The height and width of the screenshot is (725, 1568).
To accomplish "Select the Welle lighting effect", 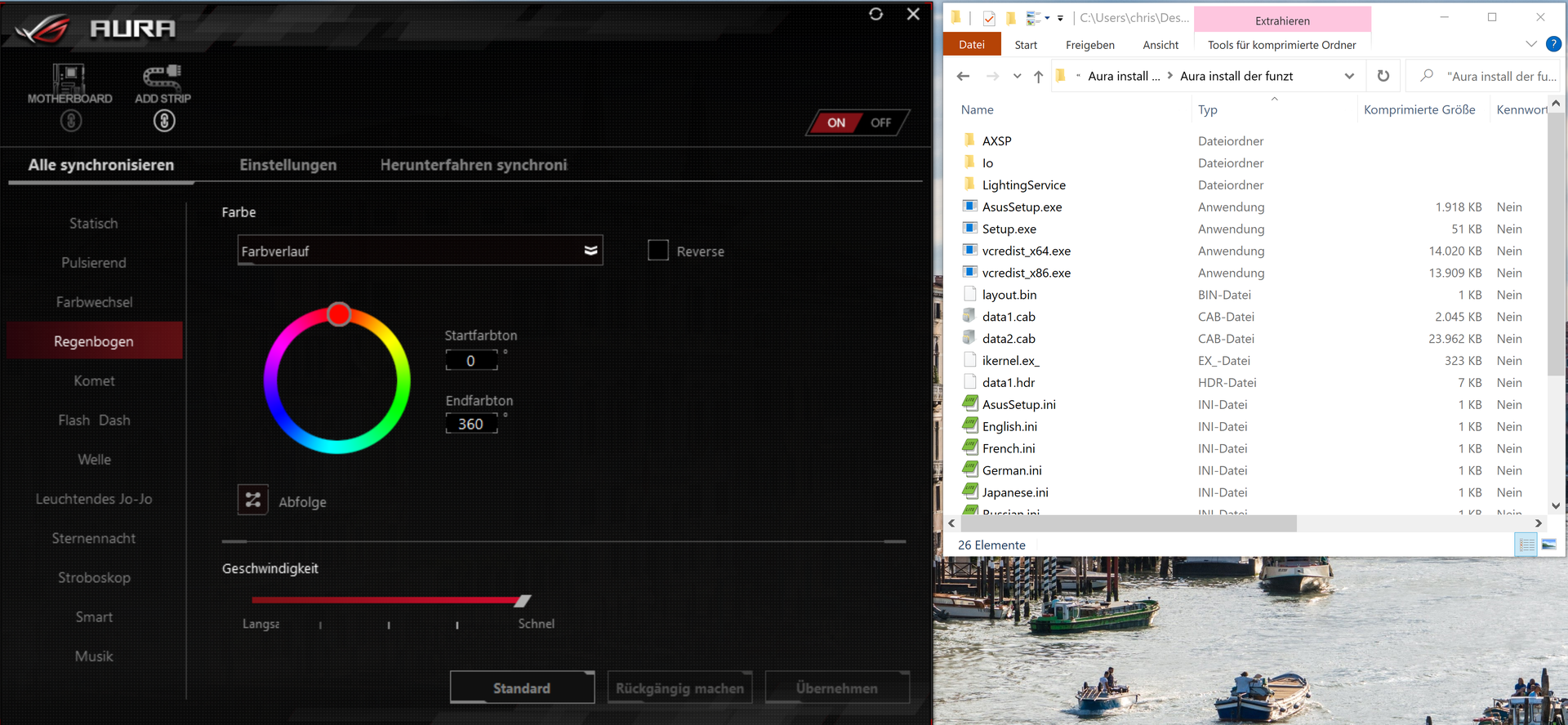I will pos(94,460).
